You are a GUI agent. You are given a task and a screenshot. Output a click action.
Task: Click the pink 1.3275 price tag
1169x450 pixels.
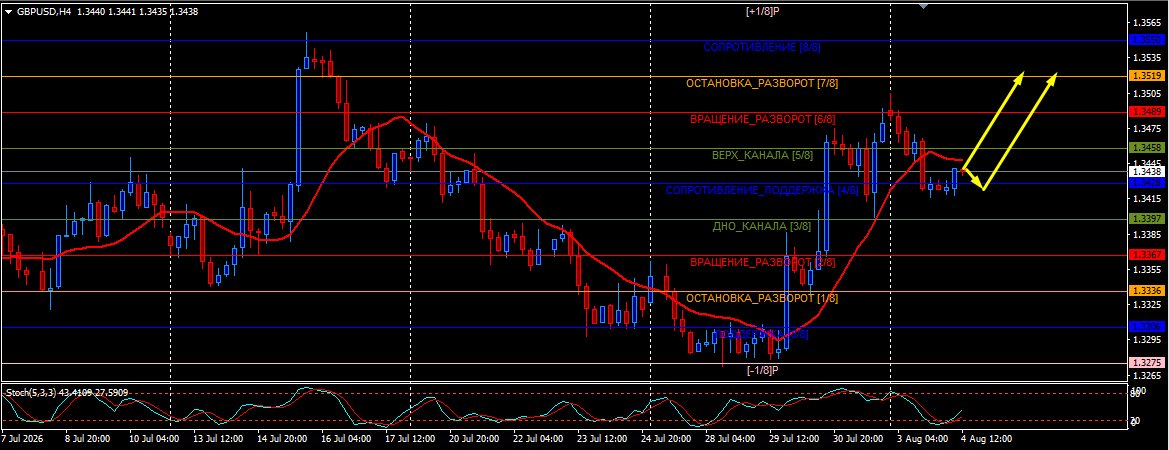click(x=1144, y=363)
